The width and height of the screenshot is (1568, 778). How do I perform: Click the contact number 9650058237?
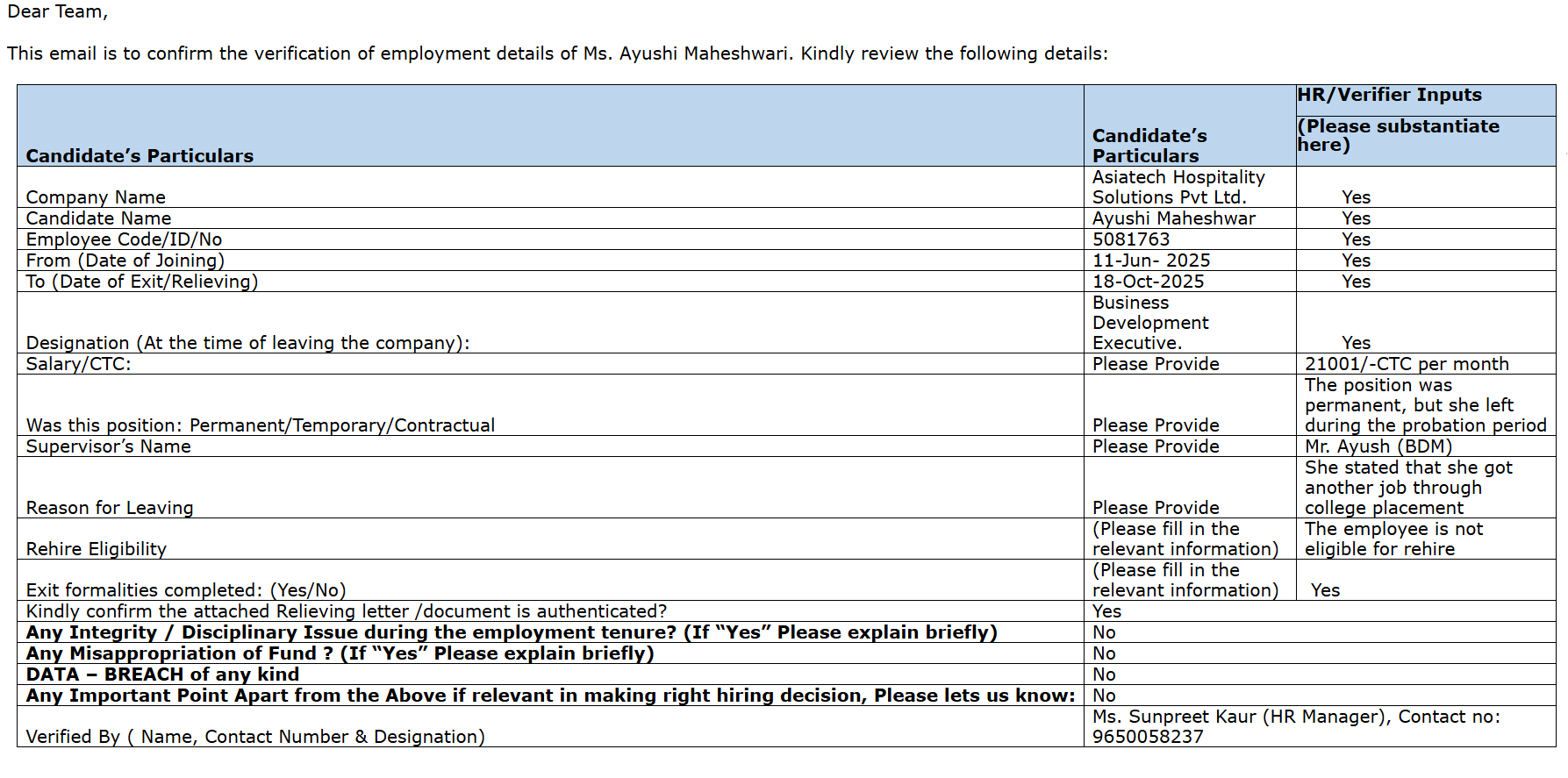click(1147, 737)
